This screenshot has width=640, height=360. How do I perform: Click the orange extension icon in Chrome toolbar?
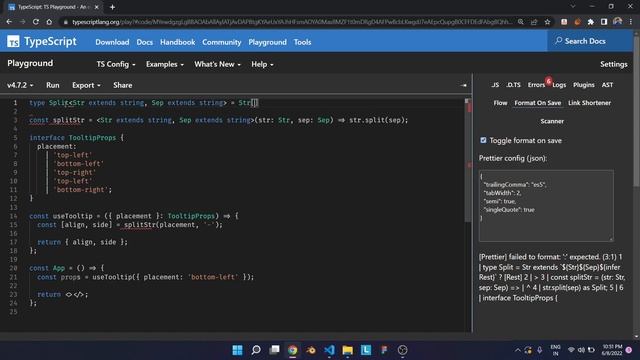point(577,22)
